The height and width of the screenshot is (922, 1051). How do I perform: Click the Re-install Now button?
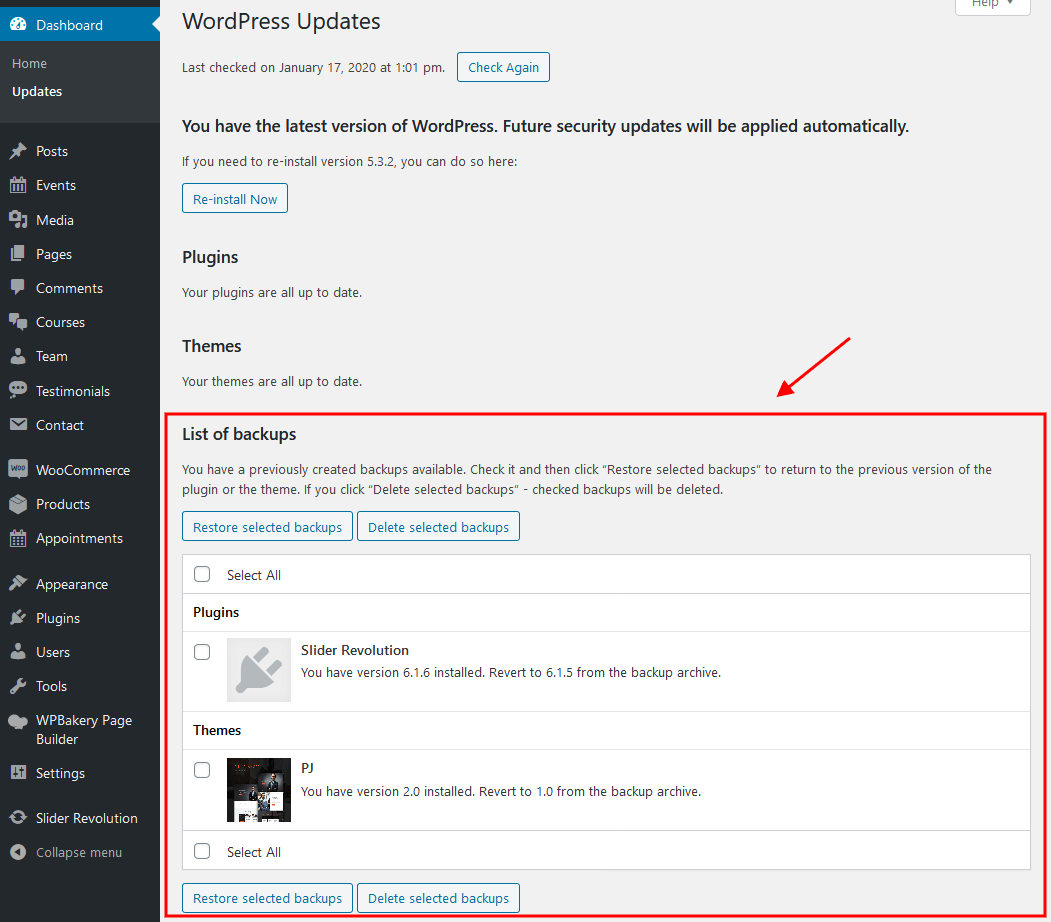pos(235,198)
